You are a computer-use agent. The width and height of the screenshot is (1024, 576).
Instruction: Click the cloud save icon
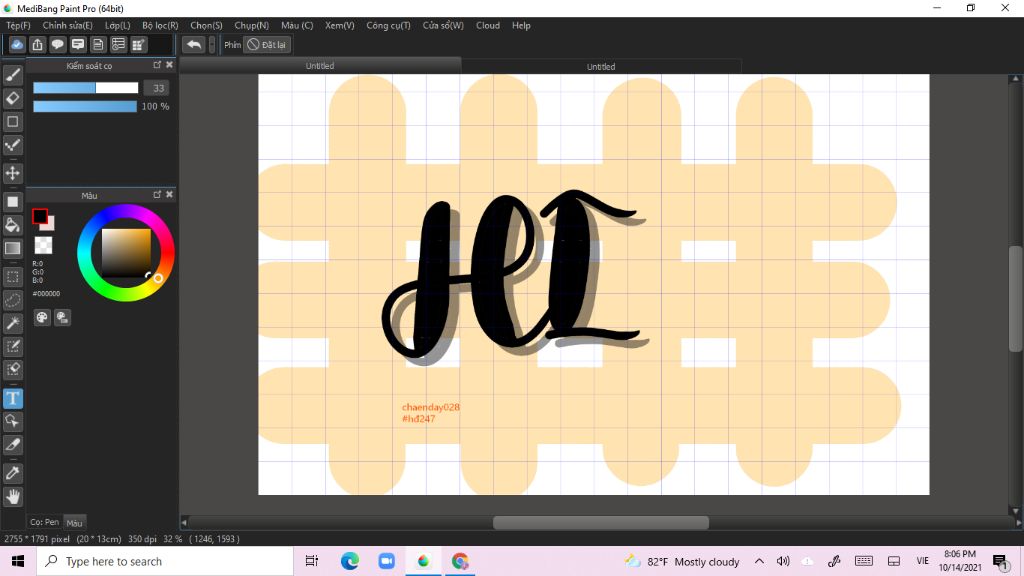click(17, 44)
